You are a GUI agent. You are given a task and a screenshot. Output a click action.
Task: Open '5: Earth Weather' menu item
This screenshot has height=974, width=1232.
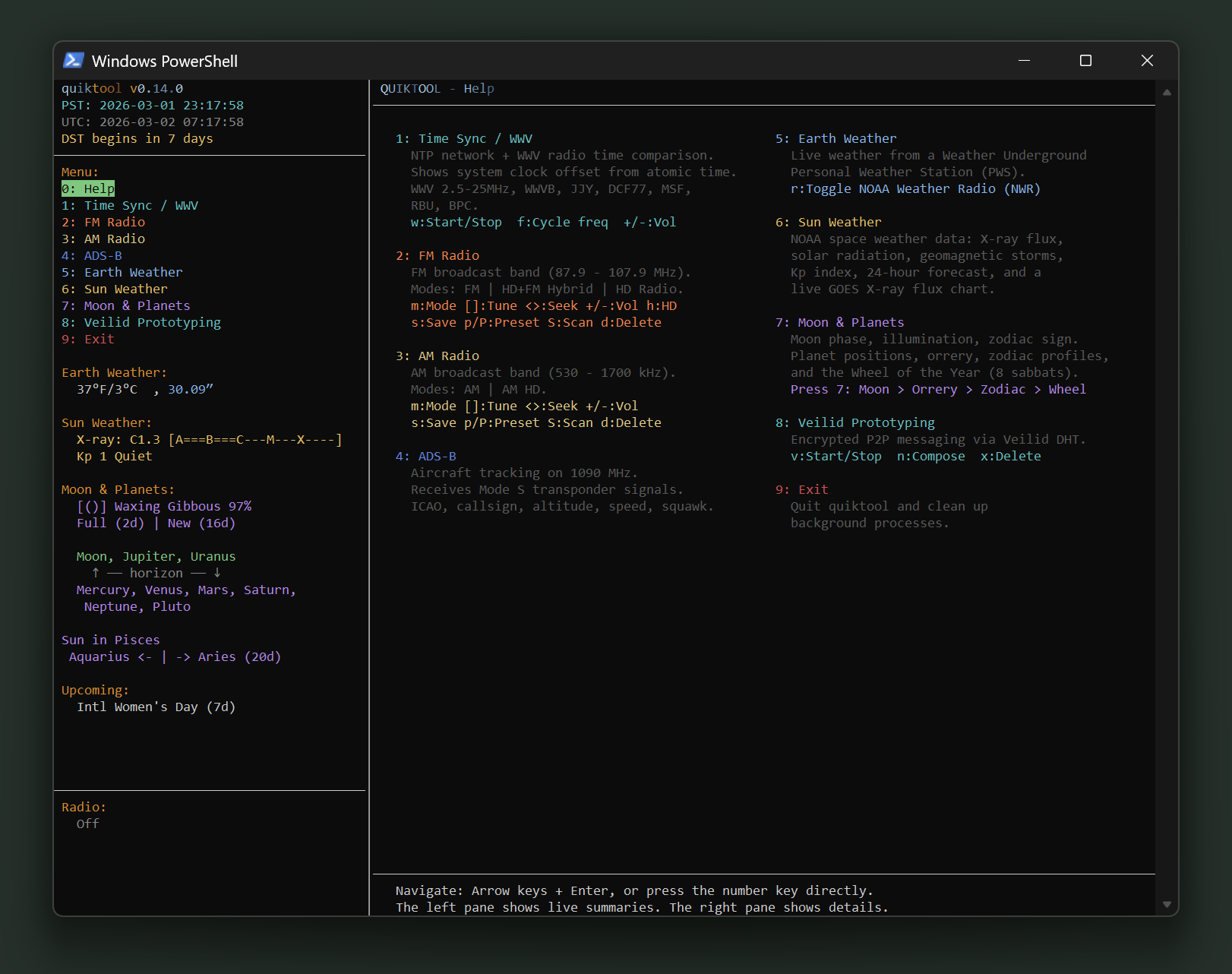[122, 272]
